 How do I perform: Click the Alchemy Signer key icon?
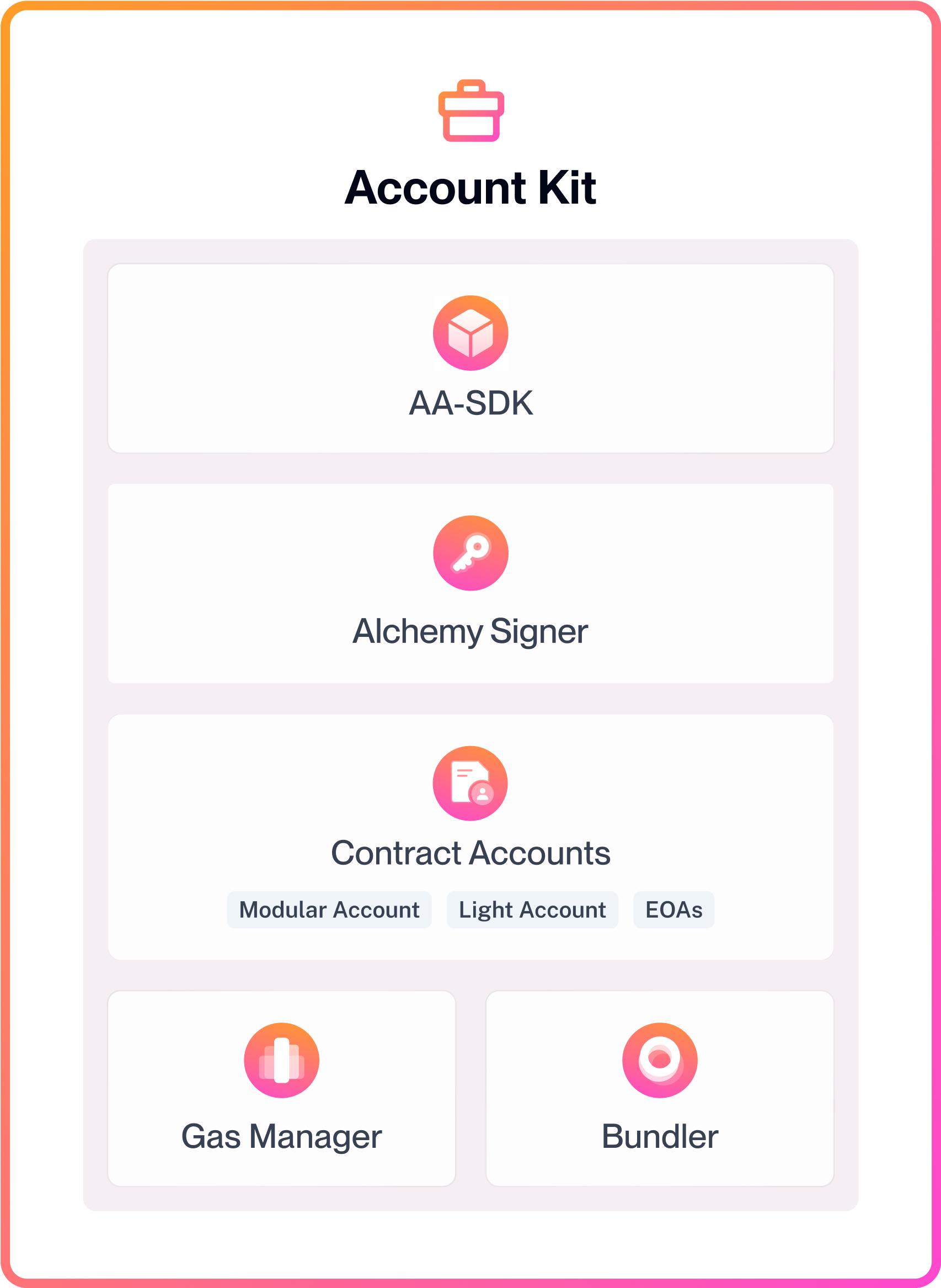click(470, 553)
